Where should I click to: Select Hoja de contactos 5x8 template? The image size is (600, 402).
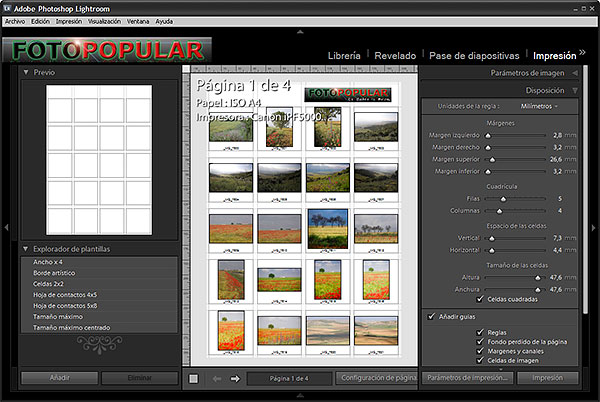tap(99, 306)
